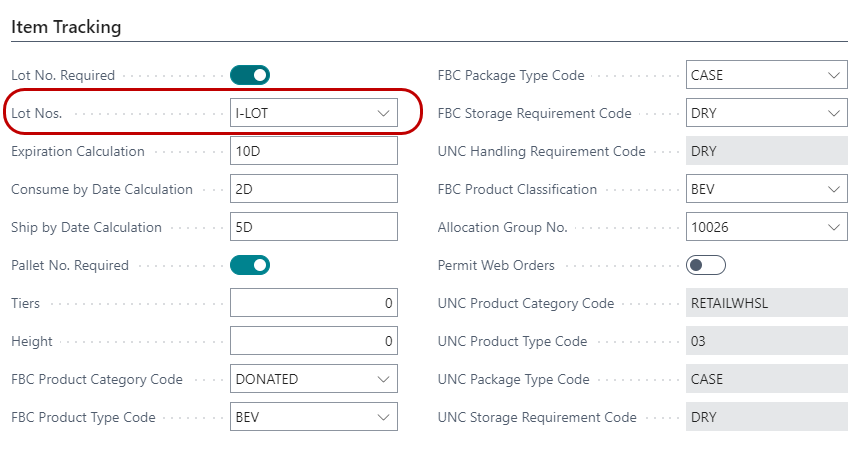This screenshot has width=856, height=465.
Task: Click the Consume by Date Calculation field
Action: click(x=313, y=190)
